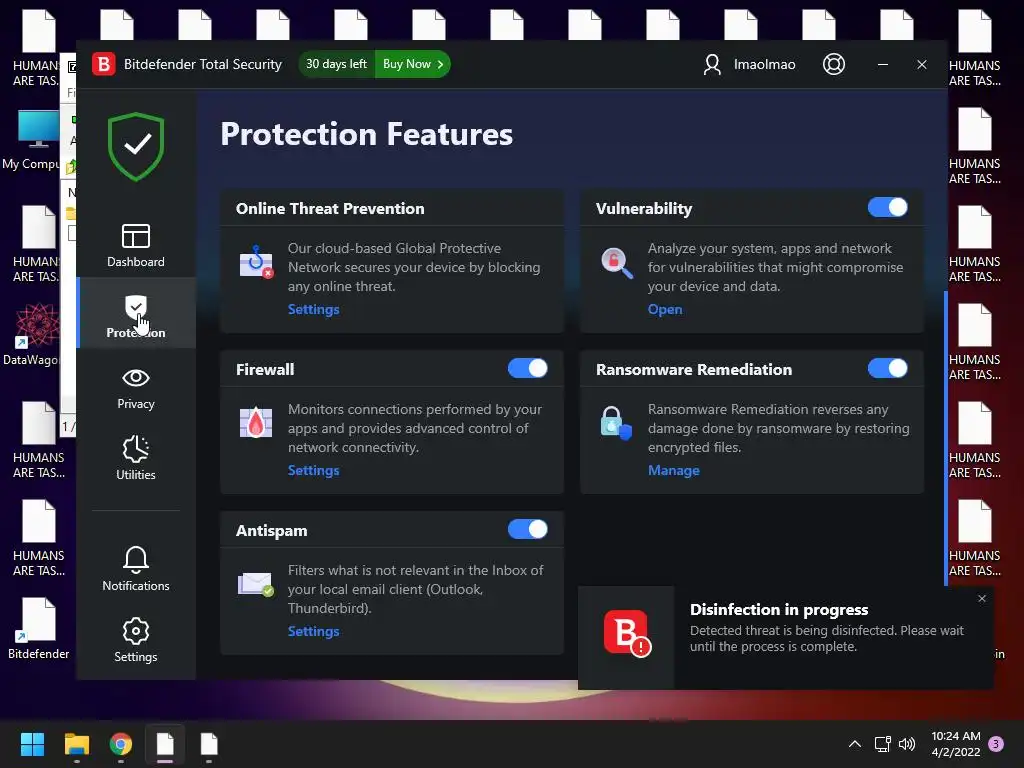Click the highlighted blank file taskbar icon
Viewport: 1024px width, 768px height.
tap(165, 744)
